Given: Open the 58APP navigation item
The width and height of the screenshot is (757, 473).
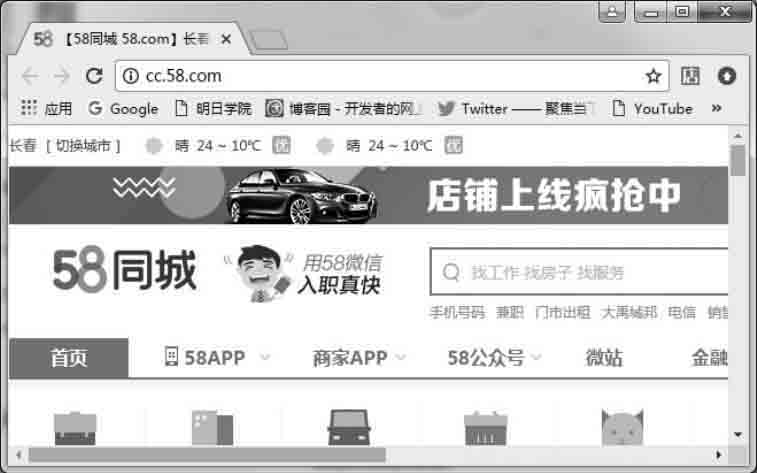Looking at the screenshot, I should point(205,358).
